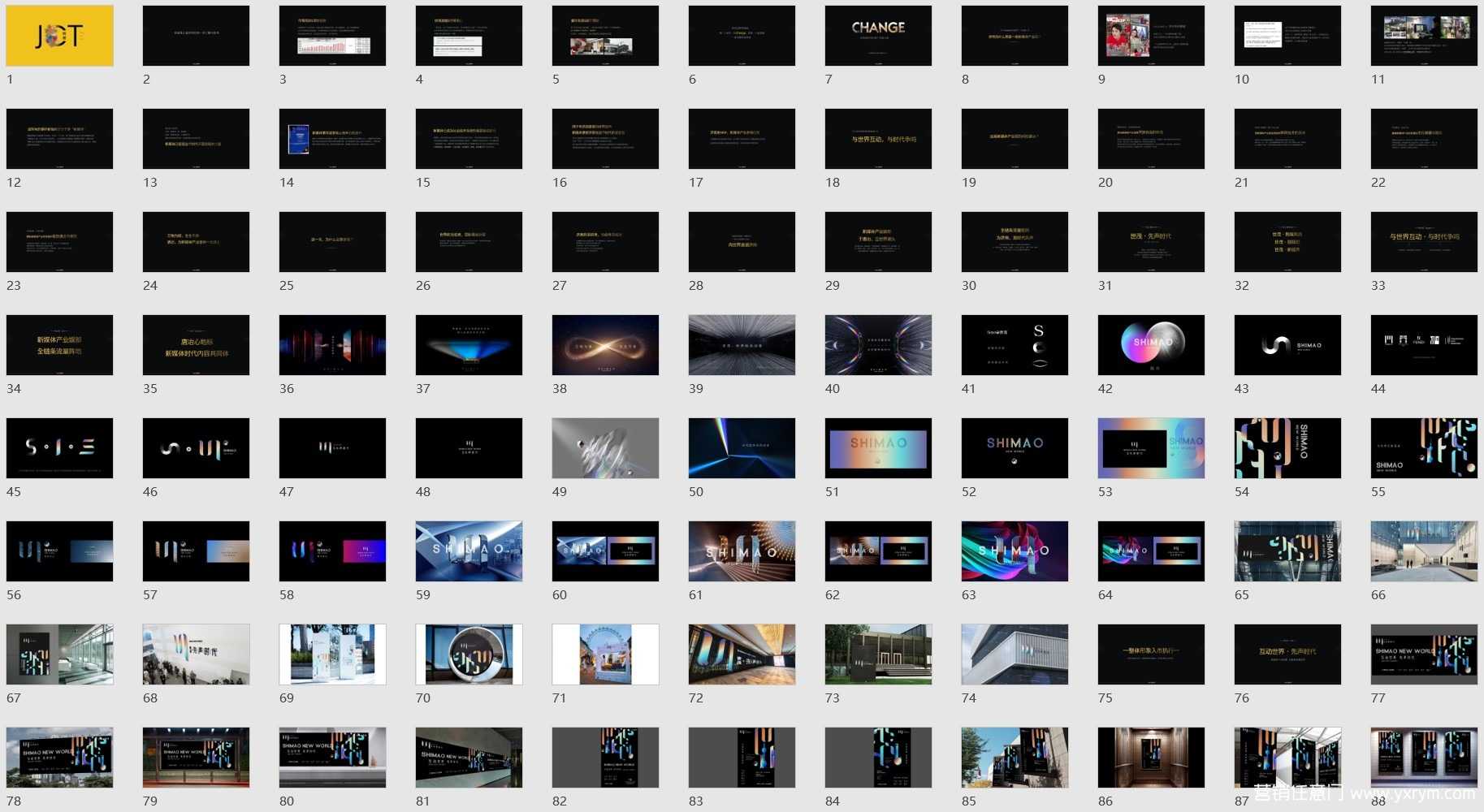
Task: Select slide 3 thumbnail with bar chart
Action: pos(332,36)
